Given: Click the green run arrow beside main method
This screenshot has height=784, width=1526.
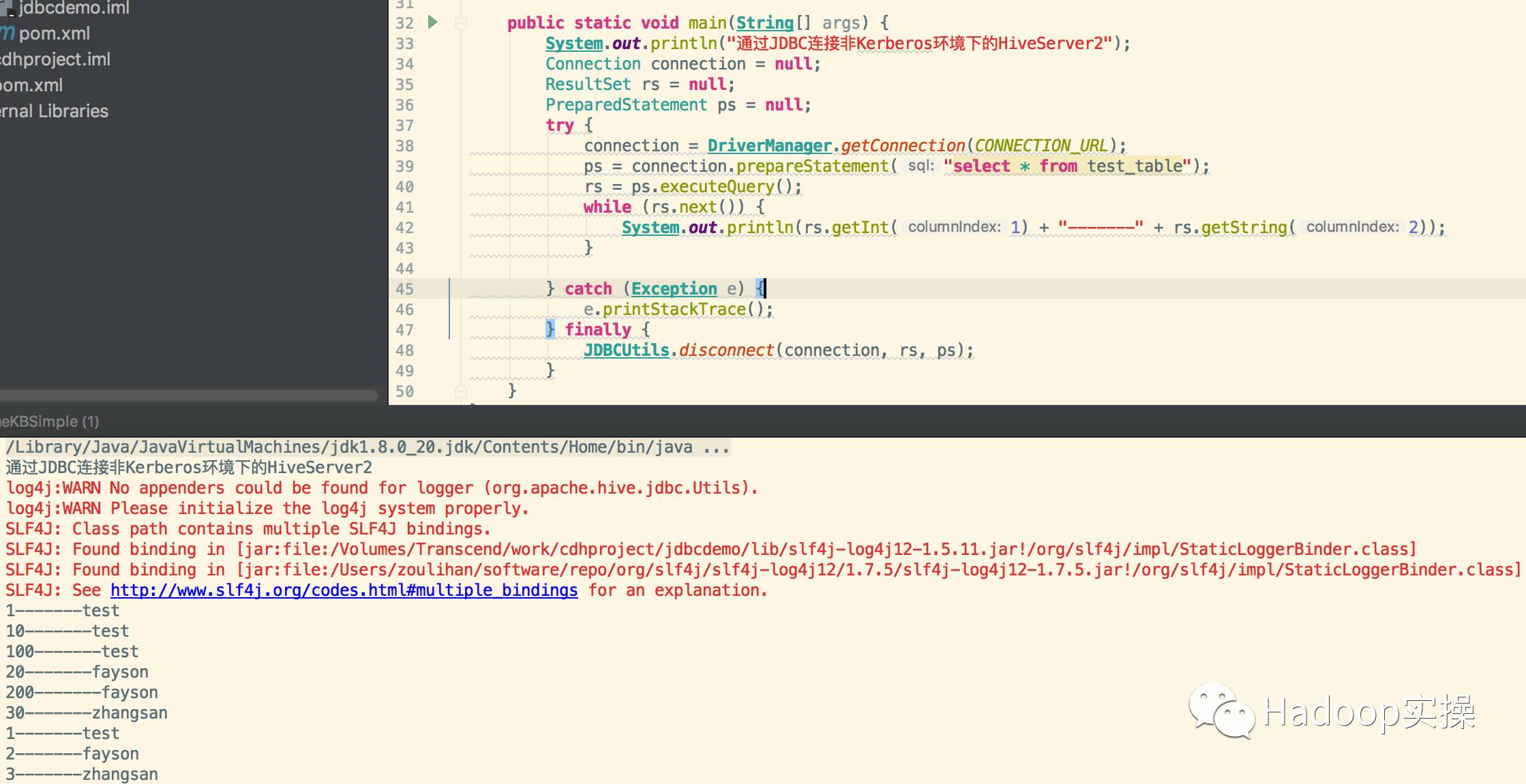Looking at the screenshot, I should coord(432,22).
